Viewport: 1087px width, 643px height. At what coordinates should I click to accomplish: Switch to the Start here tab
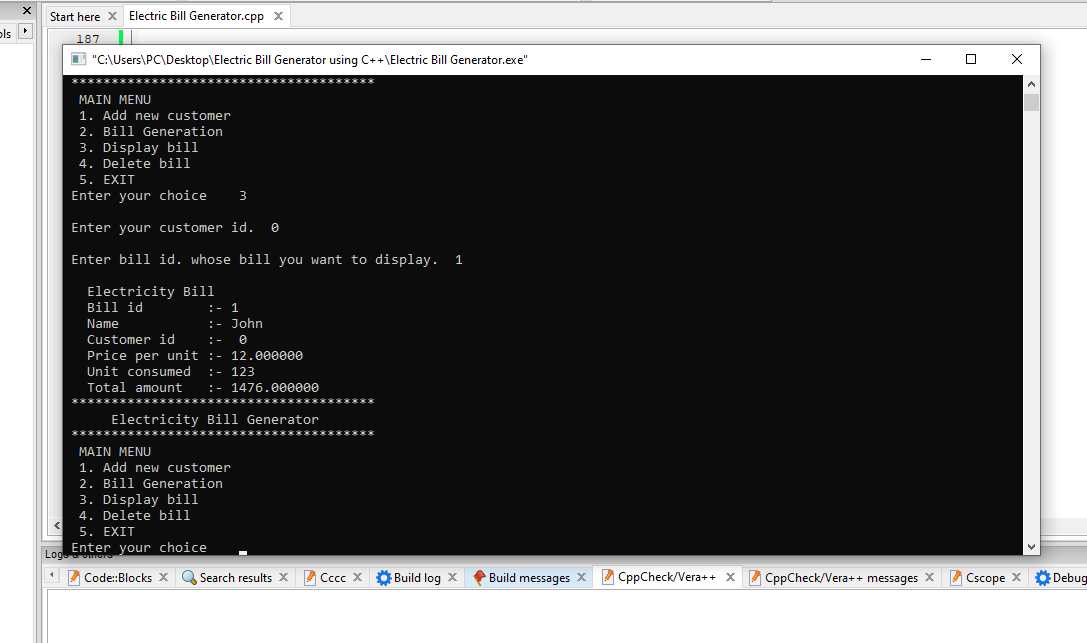(77, 16)
